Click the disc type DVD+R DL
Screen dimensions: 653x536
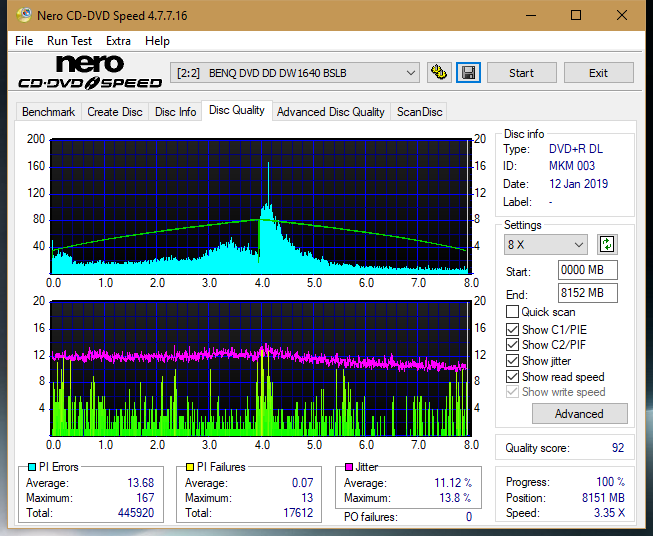(x=576, y=149)
